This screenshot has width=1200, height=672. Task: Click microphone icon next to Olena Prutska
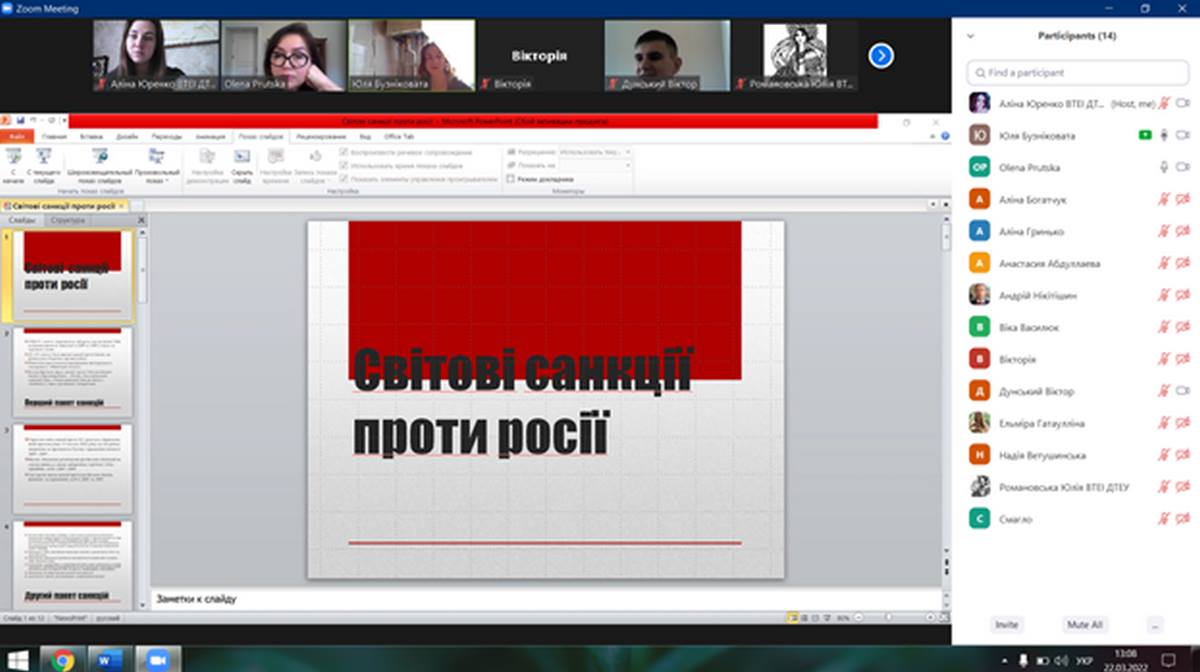coord(1164,167)
